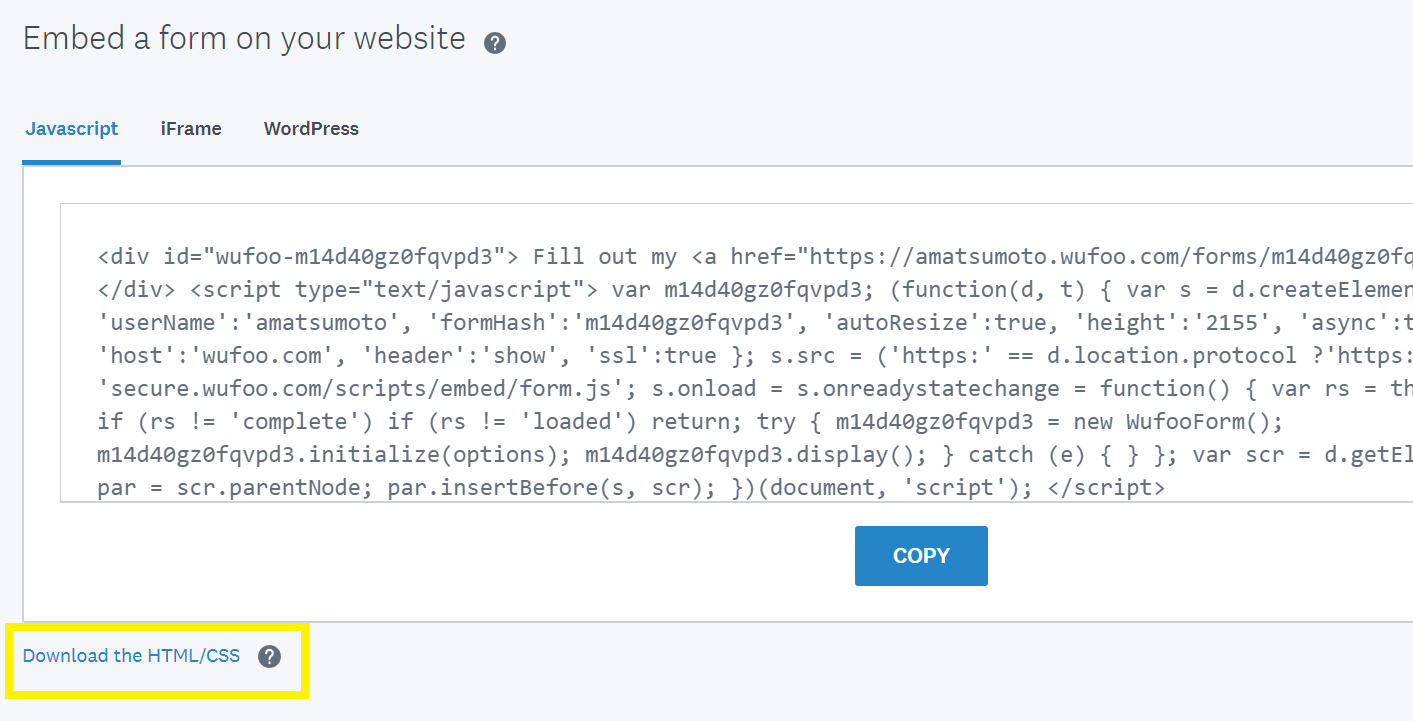Open the Download the HTML/CSS link
Screen dimensions: 1413x721
130,655
